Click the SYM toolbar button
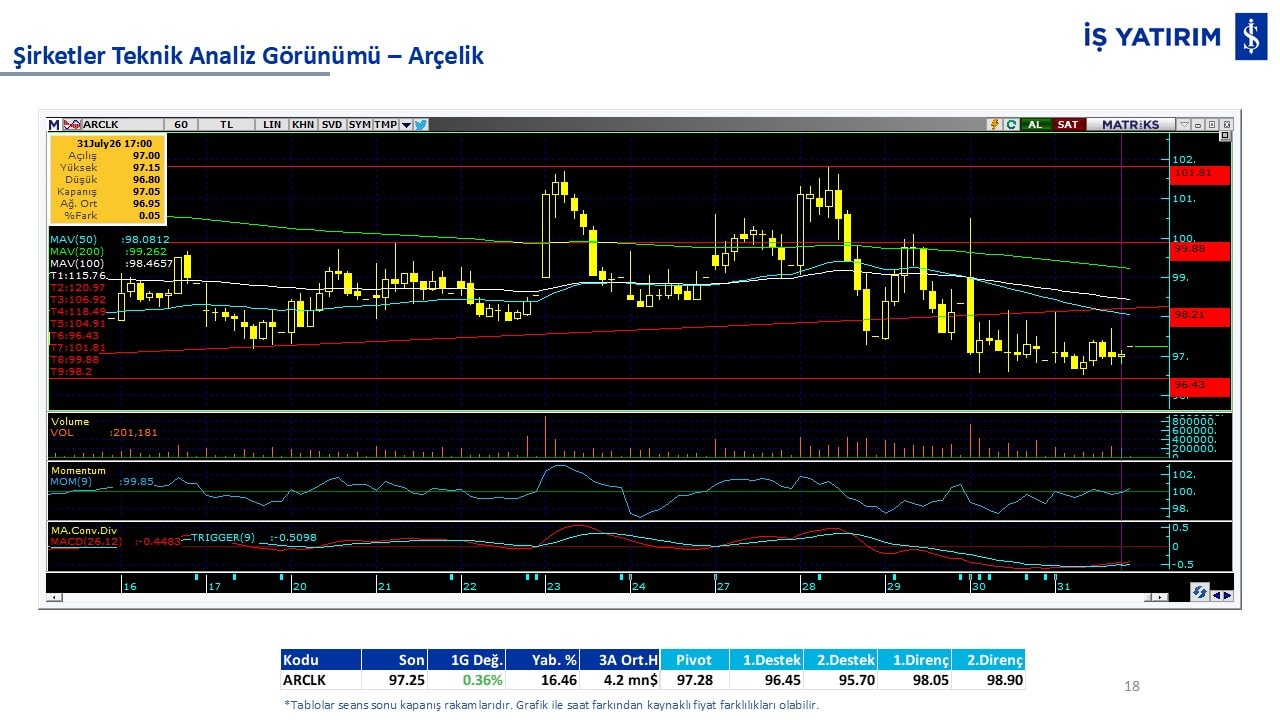The height and width of the screenshot is (720, 1280). click(x=359, y=124)
